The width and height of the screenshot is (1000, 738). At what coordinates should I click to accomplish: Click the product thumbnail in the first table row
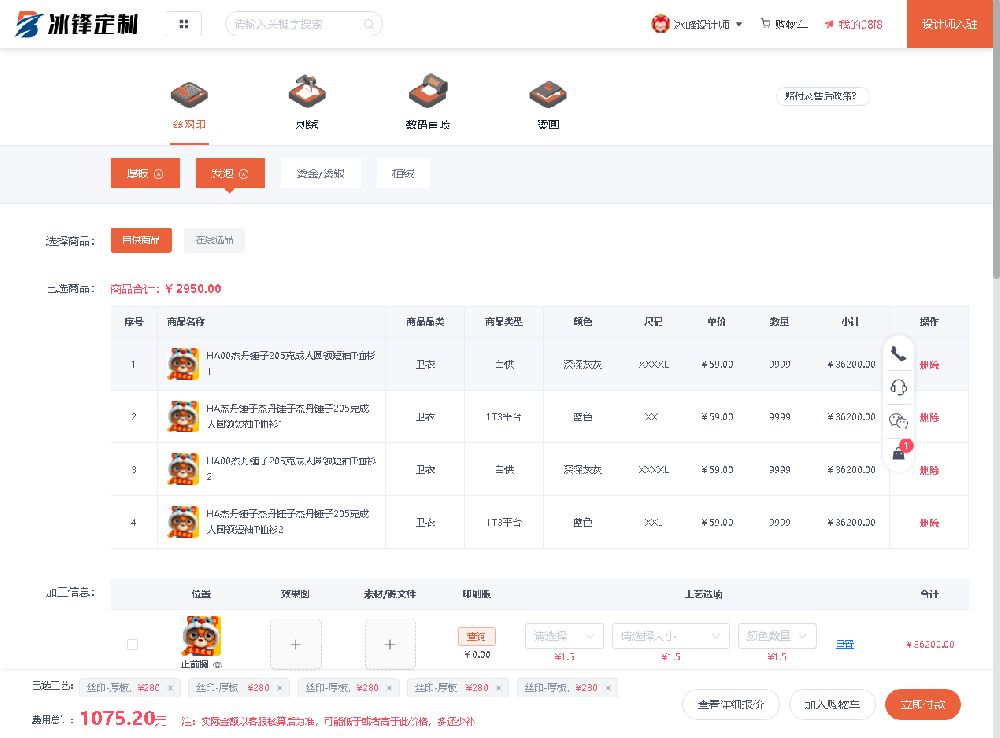183,366
